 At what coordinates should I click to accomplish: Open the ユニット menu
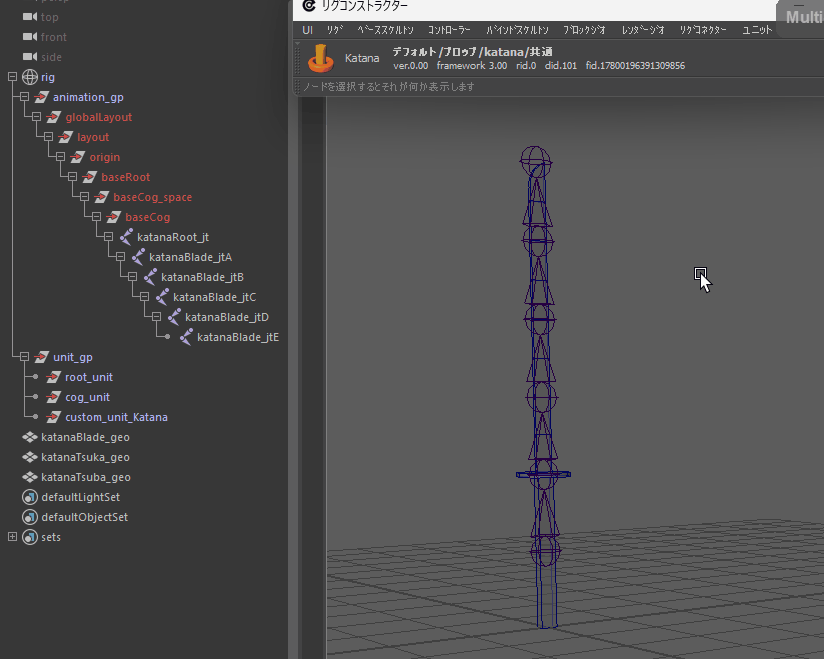pos(757,30)
